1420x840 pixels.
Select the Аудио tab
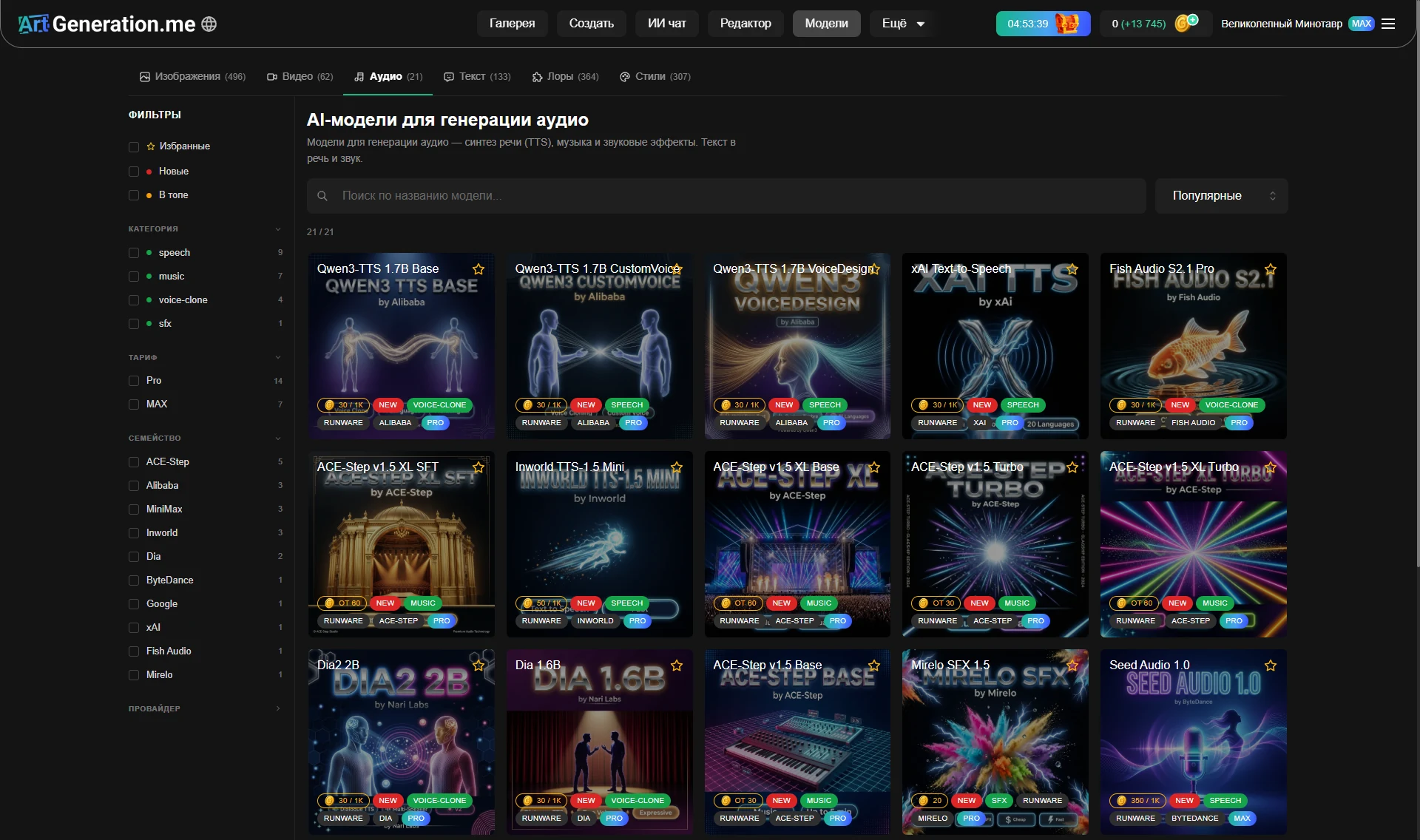click(x=388, y=77)
